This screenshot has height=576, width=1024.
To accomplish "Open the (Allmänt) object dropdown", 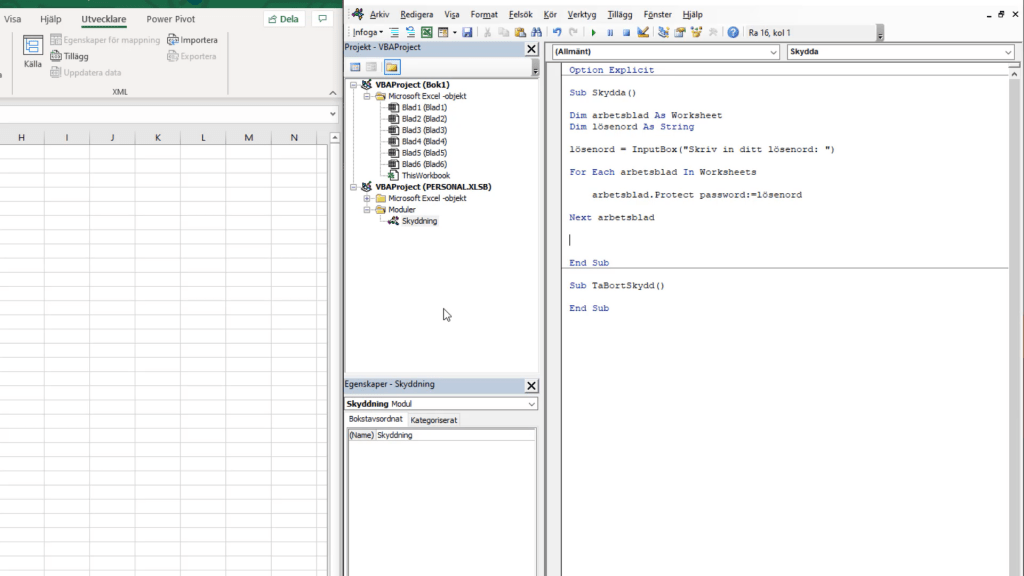I will 773,52.
